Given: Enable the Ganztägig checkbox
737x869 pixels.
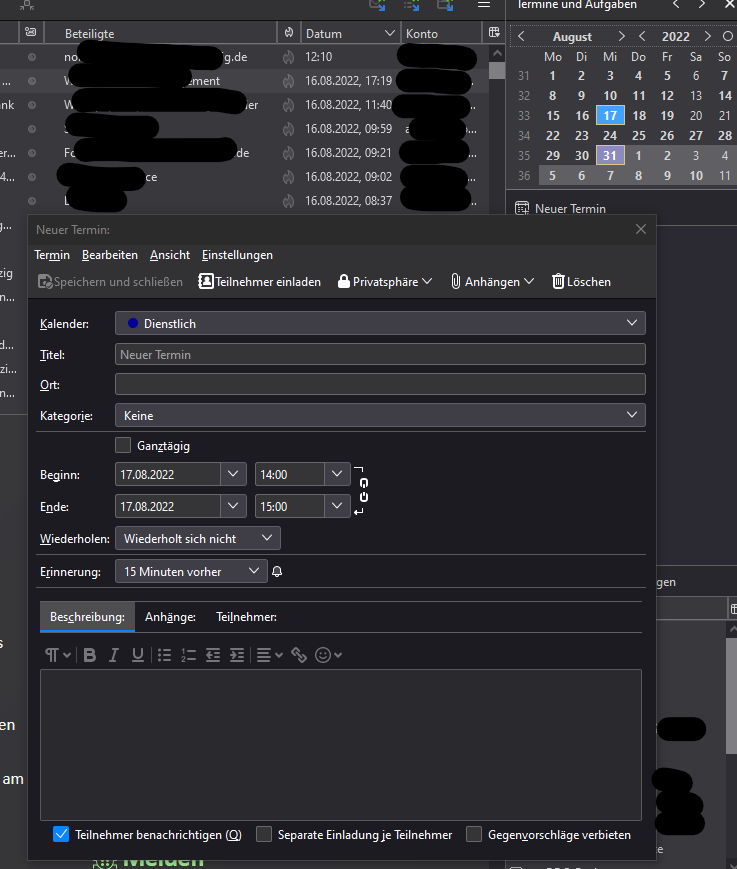Looking at the screenshot, I should [124, 445].
